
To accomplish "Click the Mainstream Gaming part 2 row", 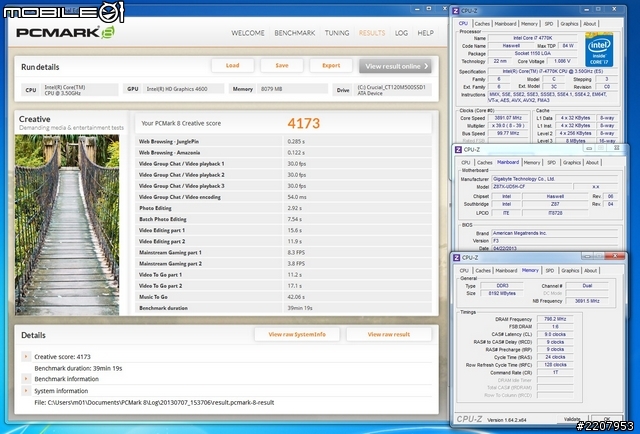I will click(x=283, y=264).
